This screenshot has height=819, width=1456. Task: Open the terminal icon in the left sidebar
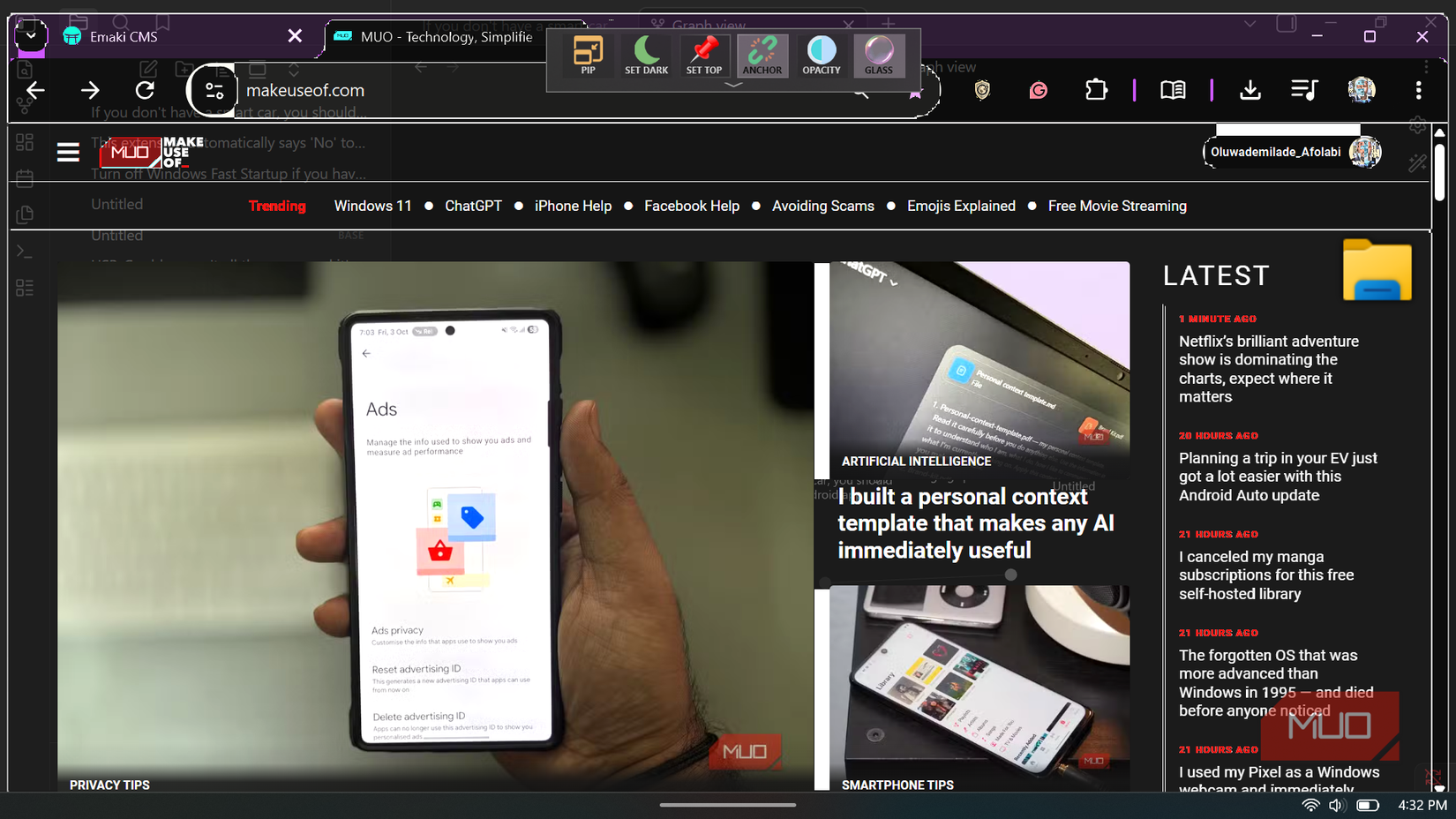coord(24,251)
